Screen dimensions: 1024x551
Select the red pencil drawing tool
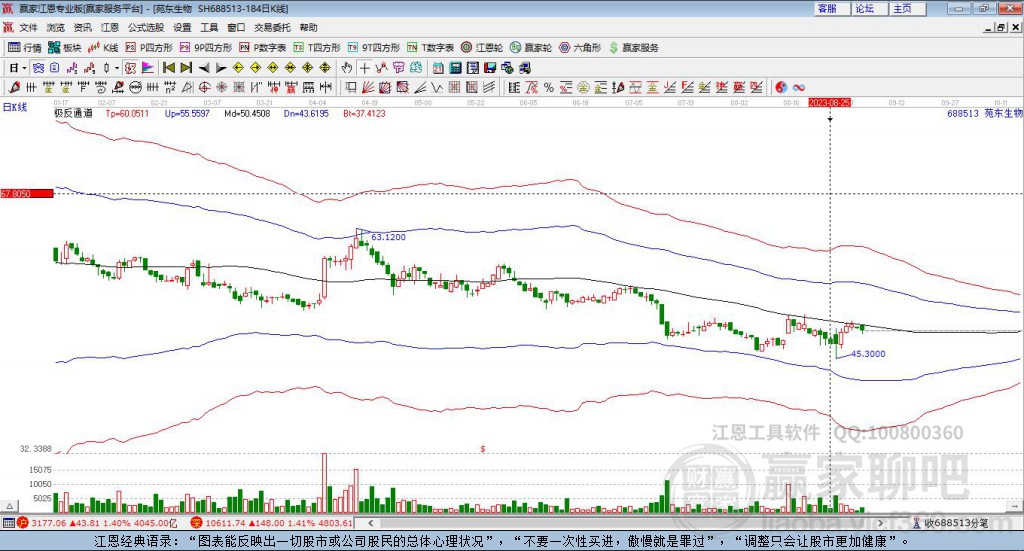pos(14,87)
